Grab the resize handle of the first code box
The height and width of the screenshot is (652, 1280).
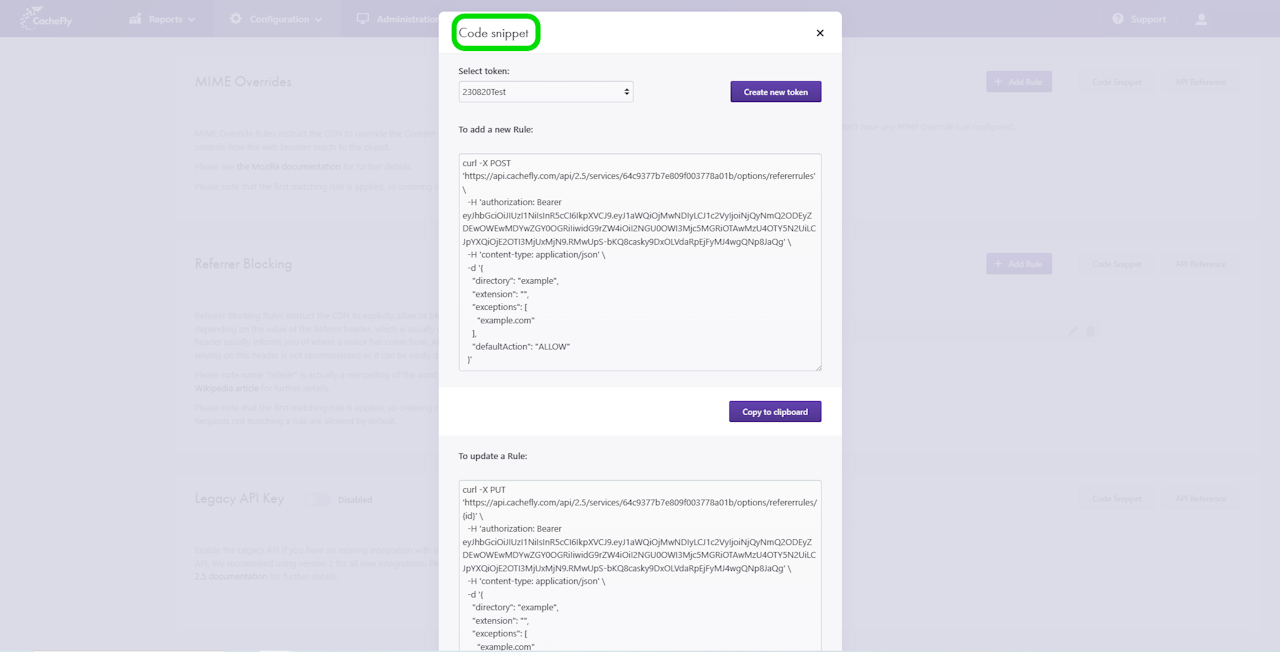tap(817, 367)
